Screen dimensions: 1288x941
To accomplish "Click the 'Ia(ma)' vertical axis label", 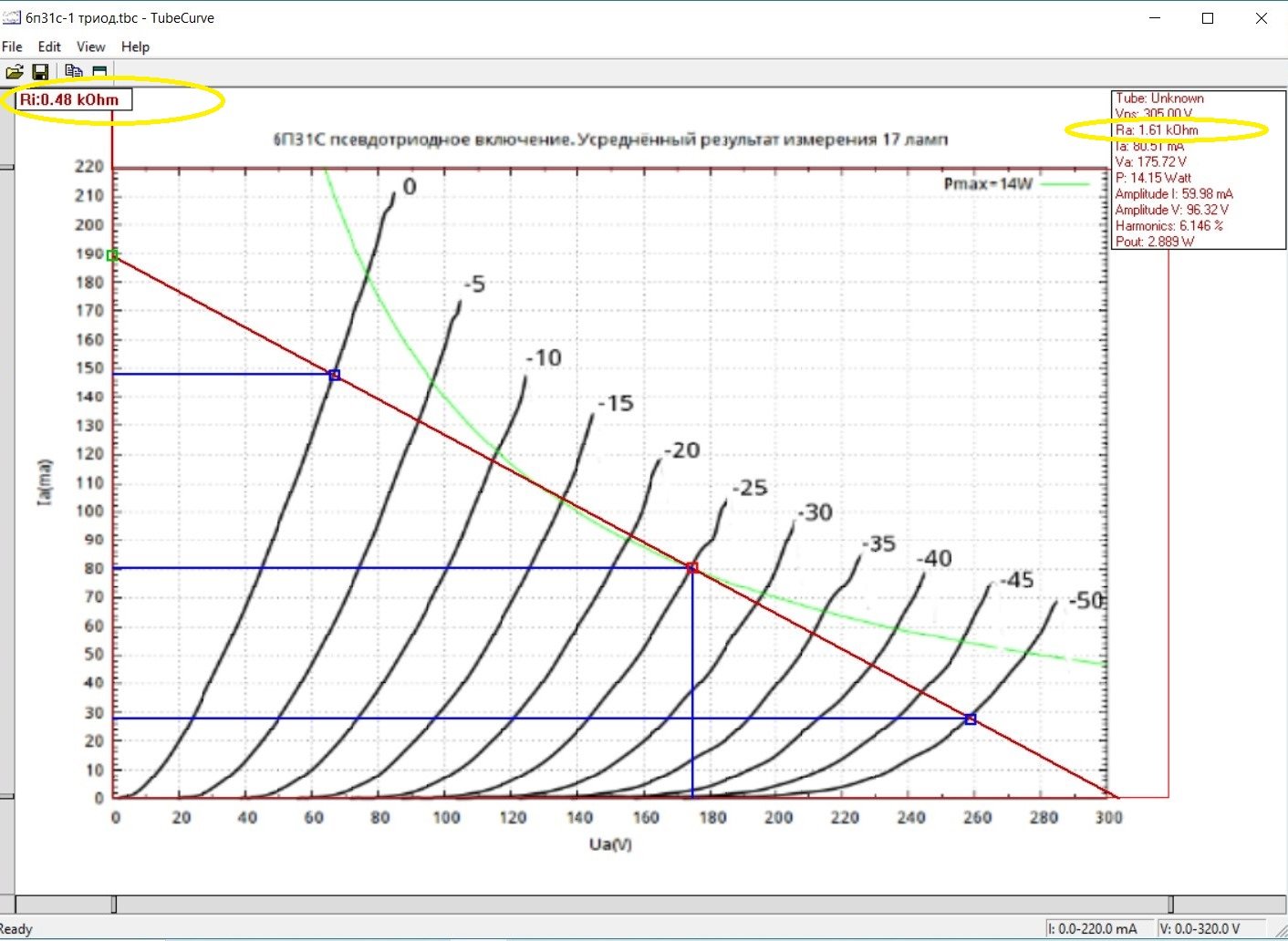I will tap(45, 482).
